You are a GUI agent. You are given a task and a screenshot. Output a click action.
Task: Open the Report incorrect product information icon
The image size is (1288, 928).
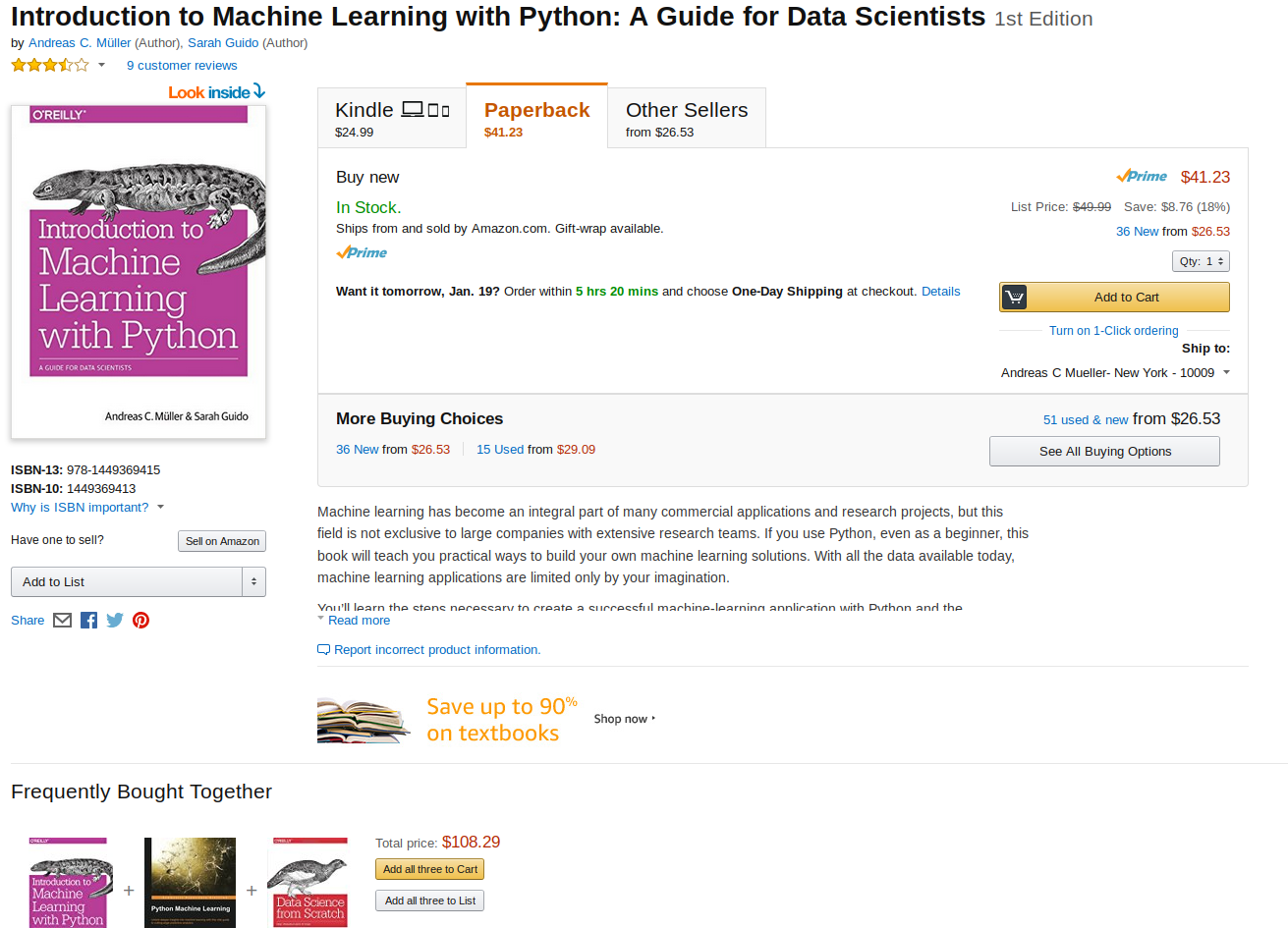click(322, 650)
